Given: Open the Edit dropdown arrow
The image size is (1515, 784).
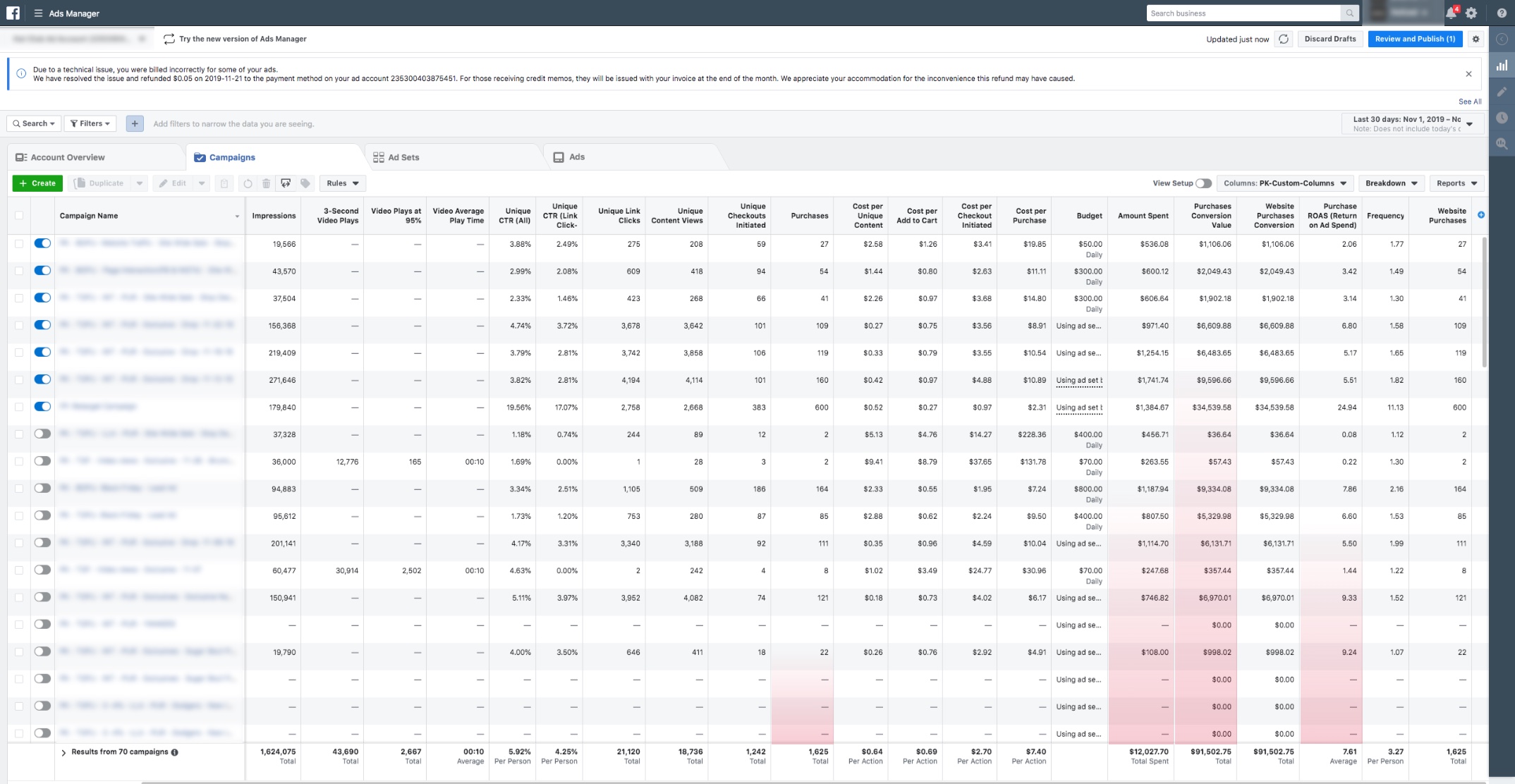Looking at the screenshot, I should [202, 183].
